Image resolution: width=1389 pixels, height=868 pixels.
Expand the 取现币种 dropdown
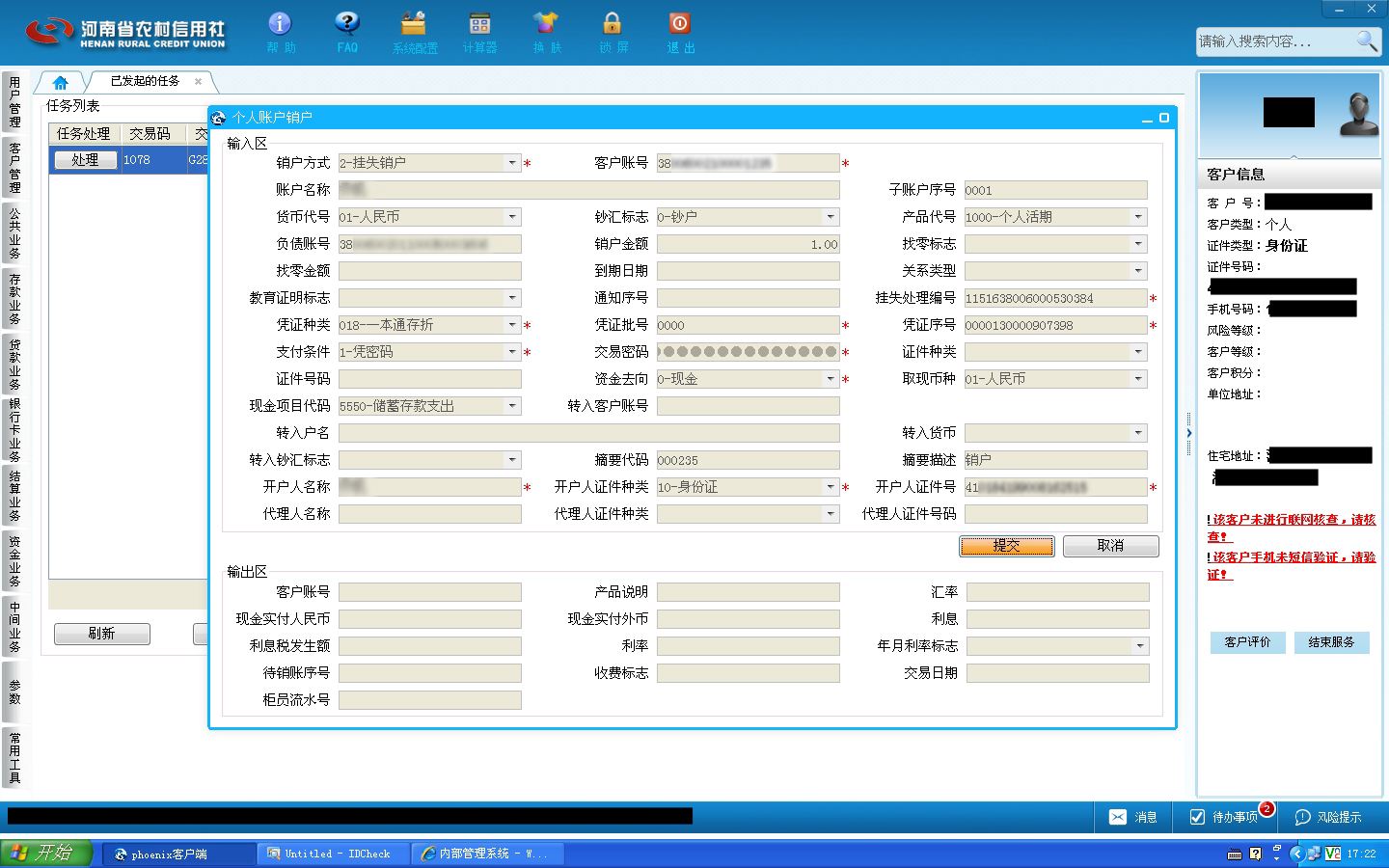pos(1138,379)
